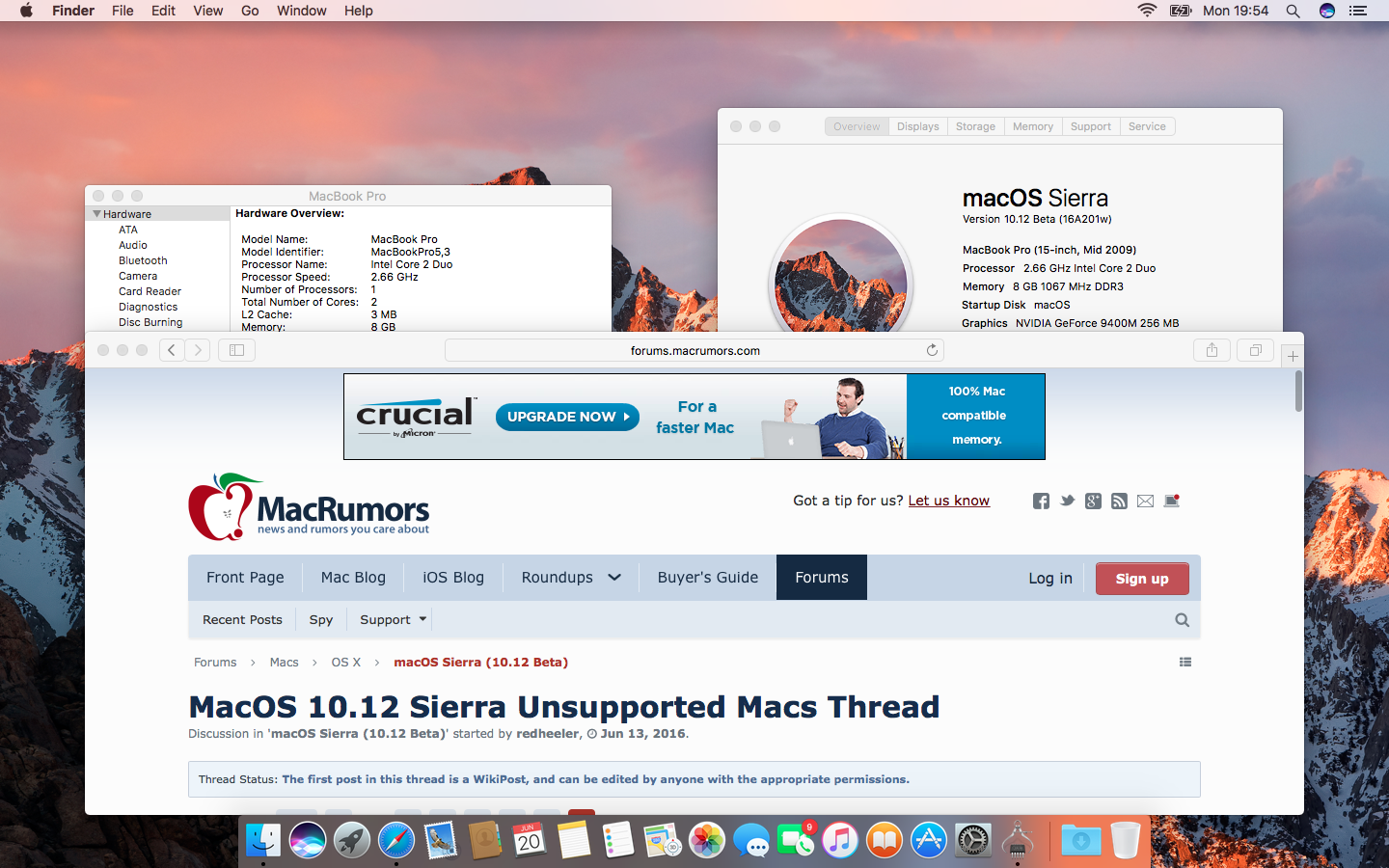
Task: Open Reminders app in Dock
Action: pyautogui.click(x=617, y=841)
